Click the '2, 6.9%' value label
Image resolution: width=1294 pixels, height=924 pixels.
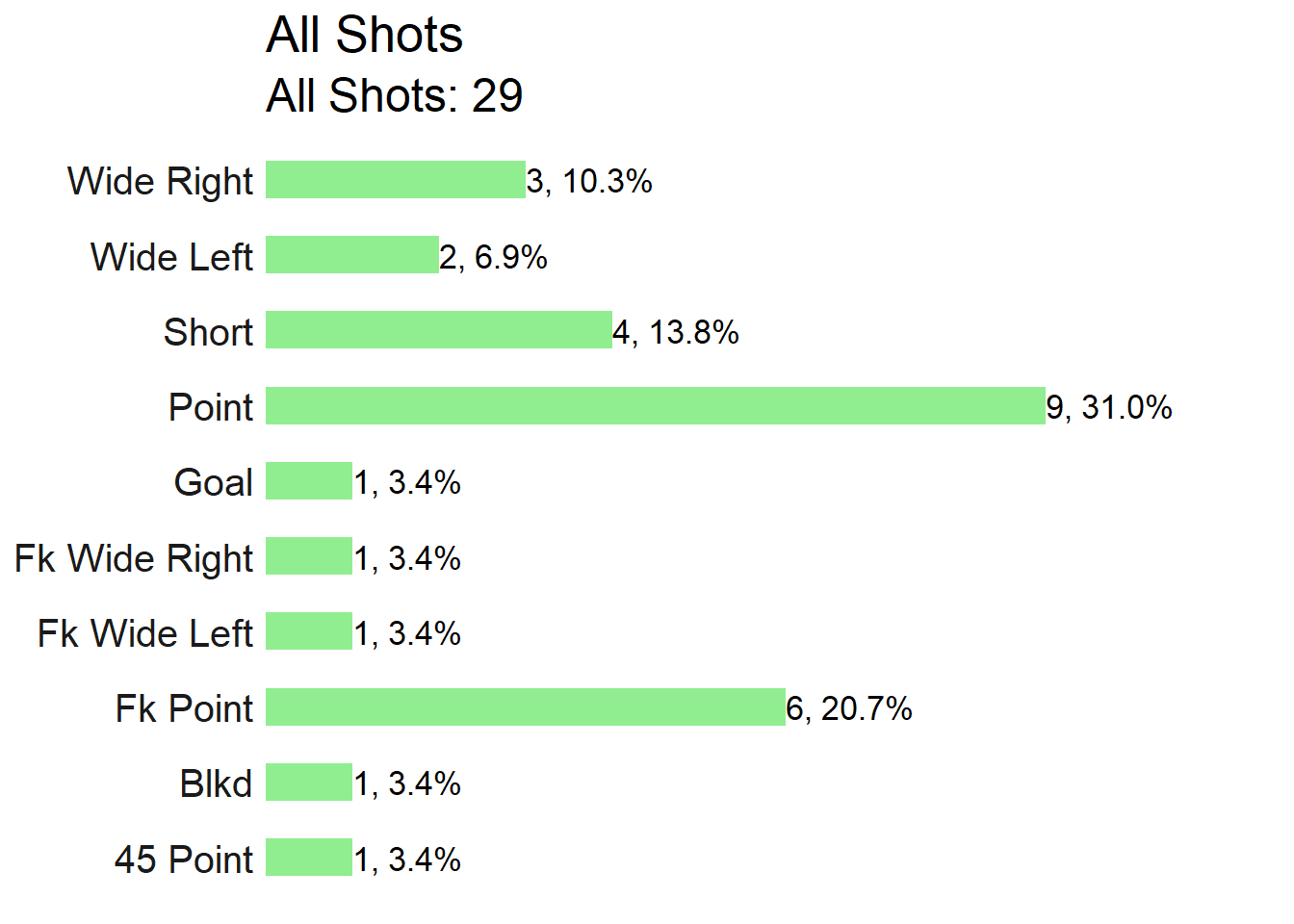point(494,257)
